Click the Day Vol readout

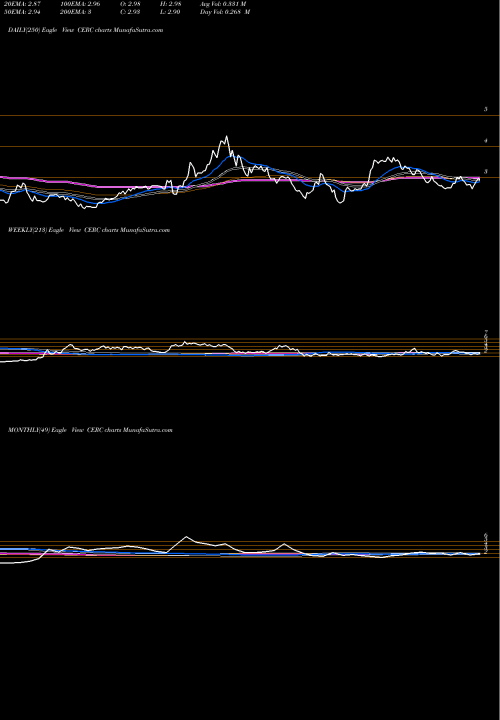click(225, 12)
